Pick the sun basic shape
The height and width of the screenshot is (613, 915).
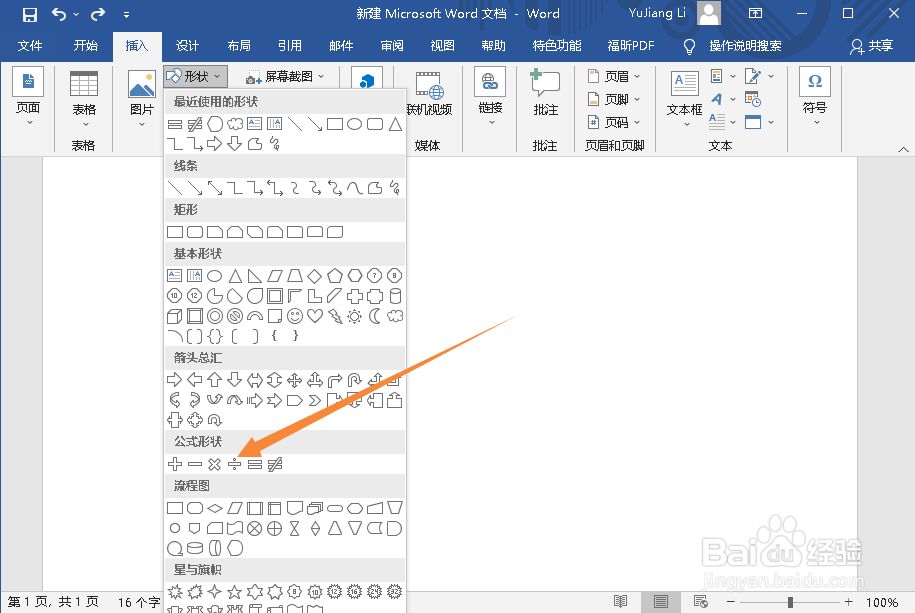355,316
